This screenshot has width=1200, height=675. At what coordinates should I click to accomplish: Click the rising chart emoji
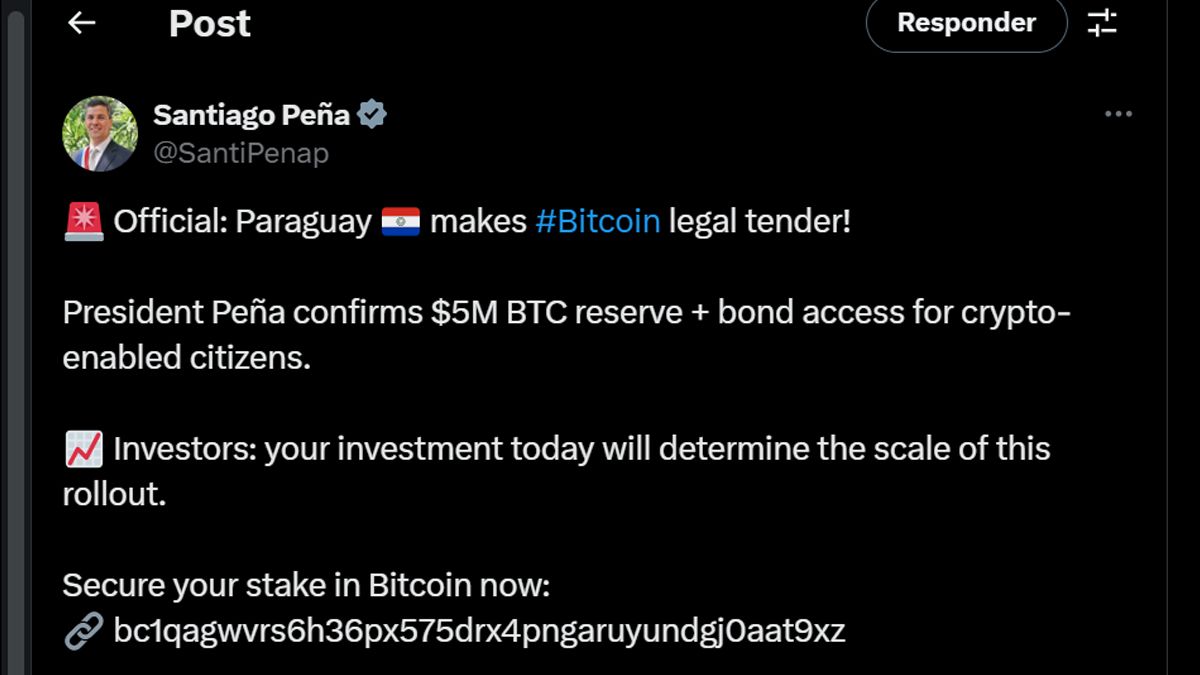coord(83,450)
